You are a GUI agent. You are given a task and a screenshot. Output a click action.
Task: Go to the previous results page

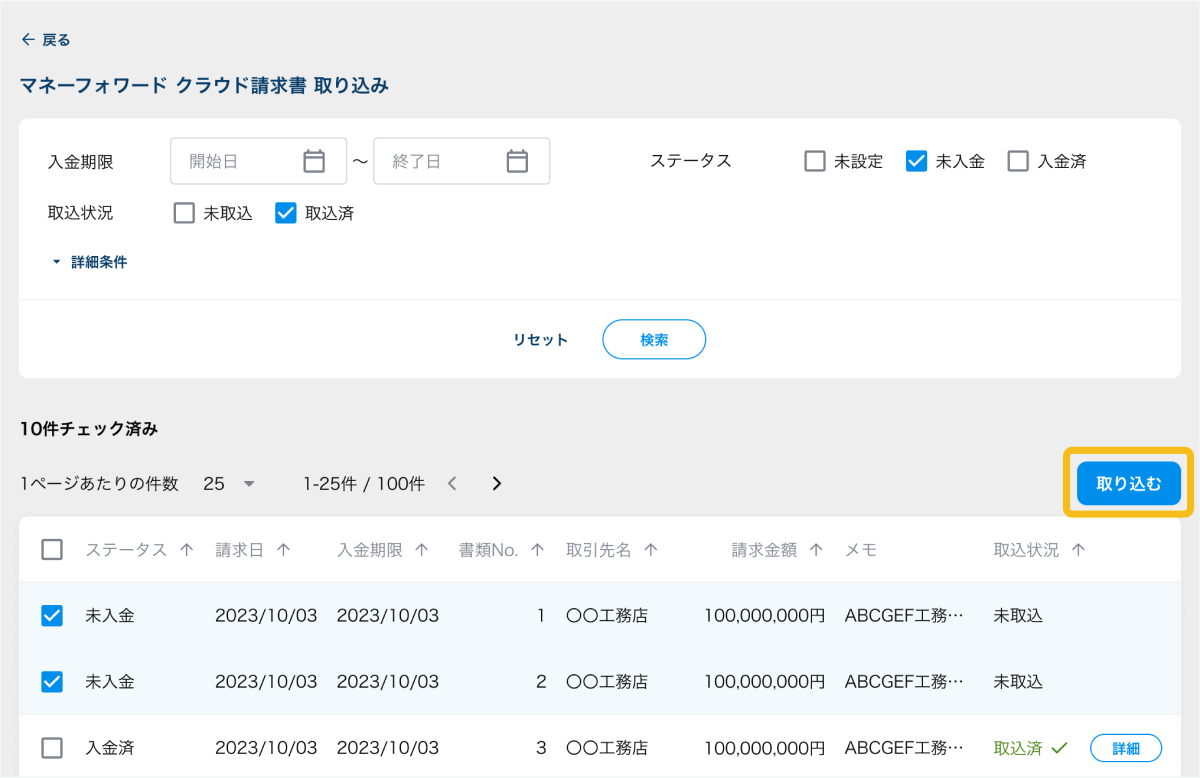pos(452,484)
